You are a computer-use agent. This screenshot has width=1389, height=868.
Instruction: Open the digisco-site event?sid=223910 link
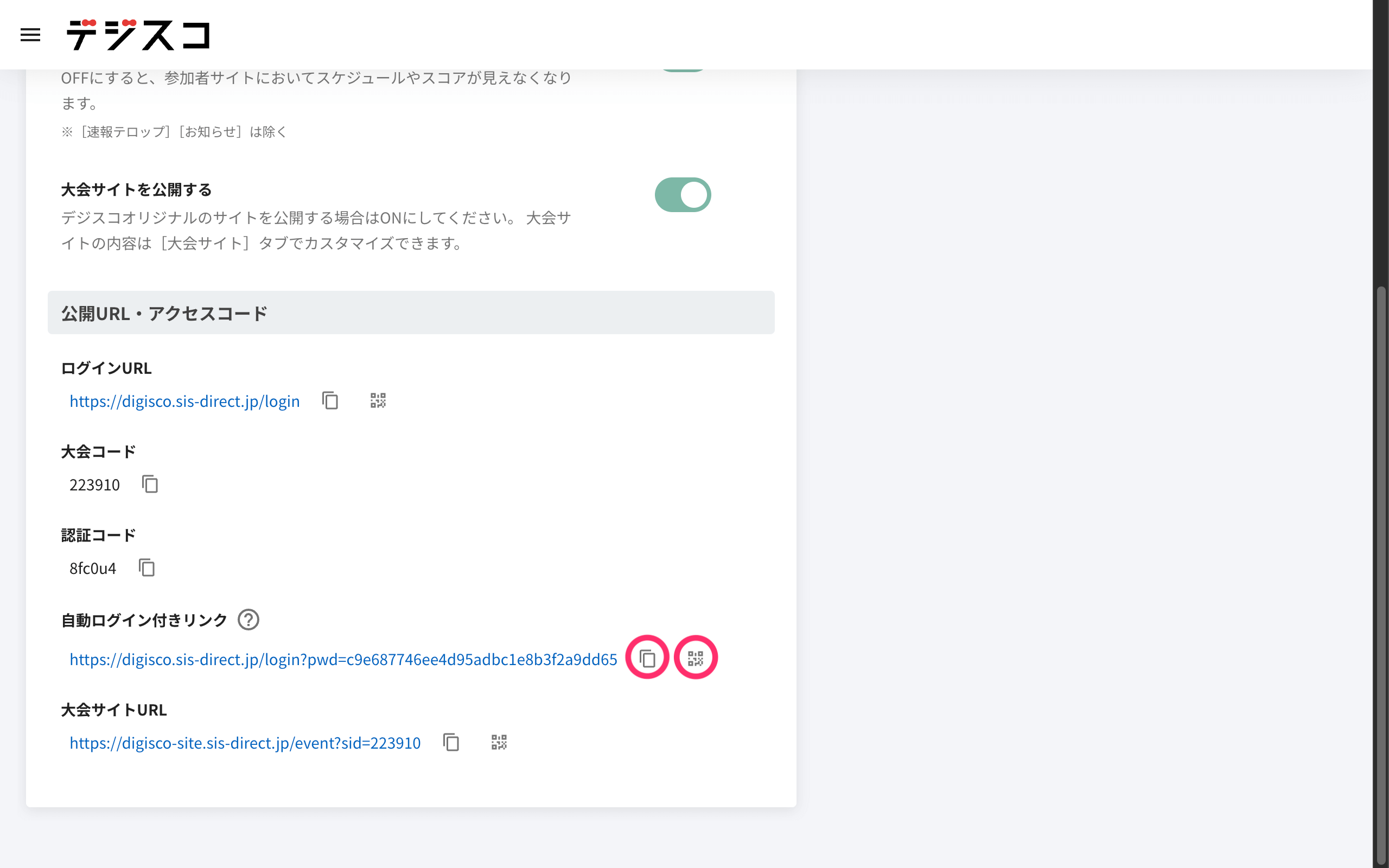tap(245, 743)
